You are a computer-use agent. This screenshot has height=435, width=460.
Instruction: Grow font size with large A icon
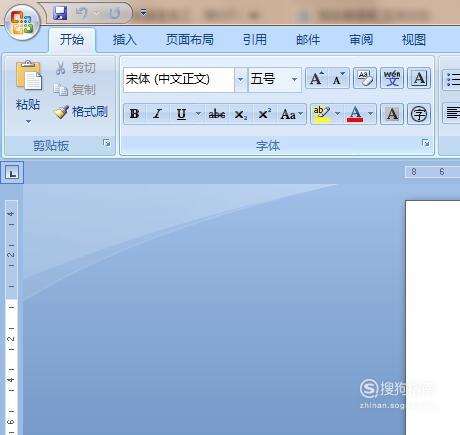[x=316, y=79]
